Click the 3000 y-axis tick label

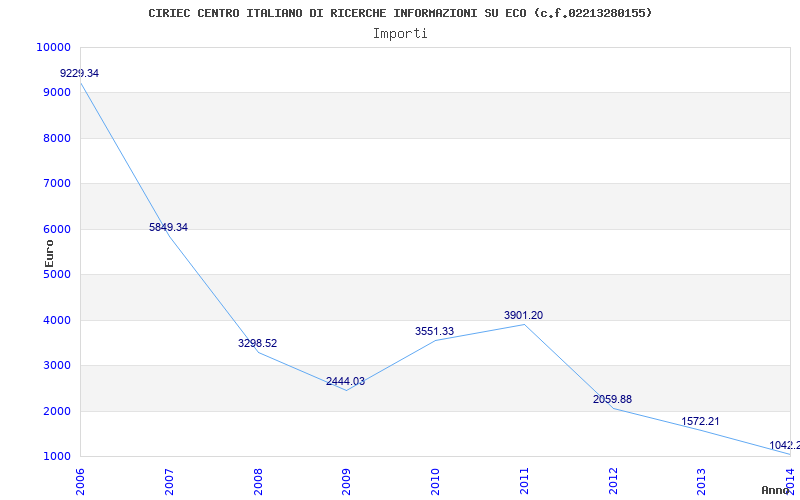coord(56,365)
